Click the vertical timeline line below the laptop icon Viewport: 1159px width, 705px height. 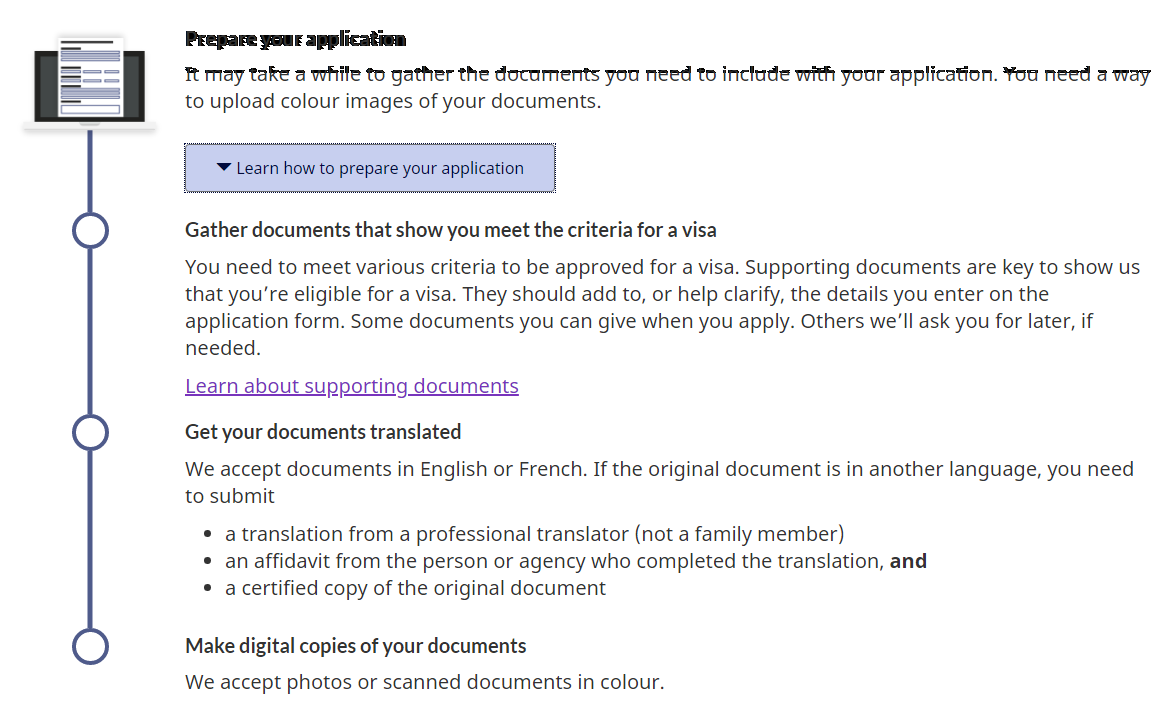90,171
